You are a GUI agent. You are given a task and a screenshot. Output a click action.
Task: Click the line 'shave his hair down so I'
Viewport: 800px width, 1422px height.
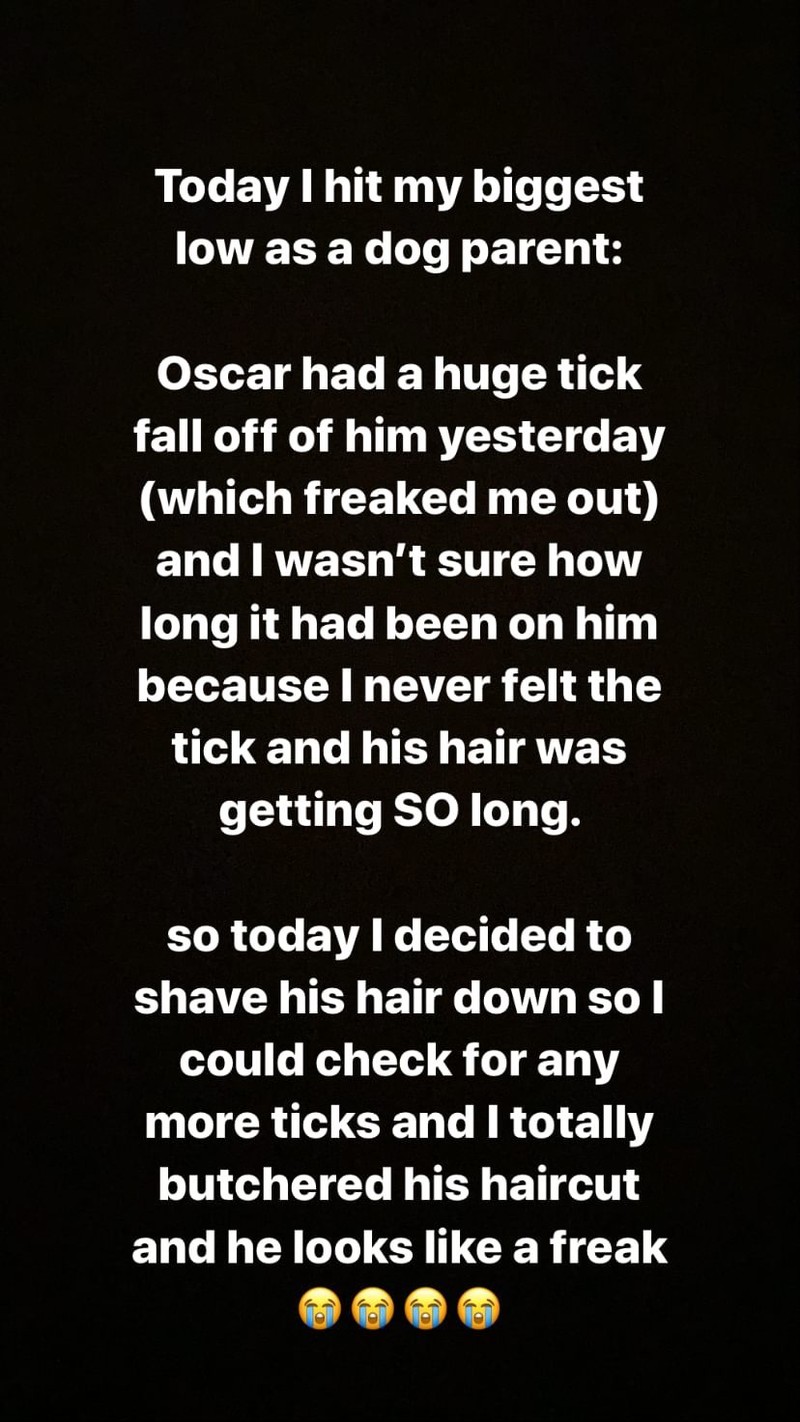(399, 998)
